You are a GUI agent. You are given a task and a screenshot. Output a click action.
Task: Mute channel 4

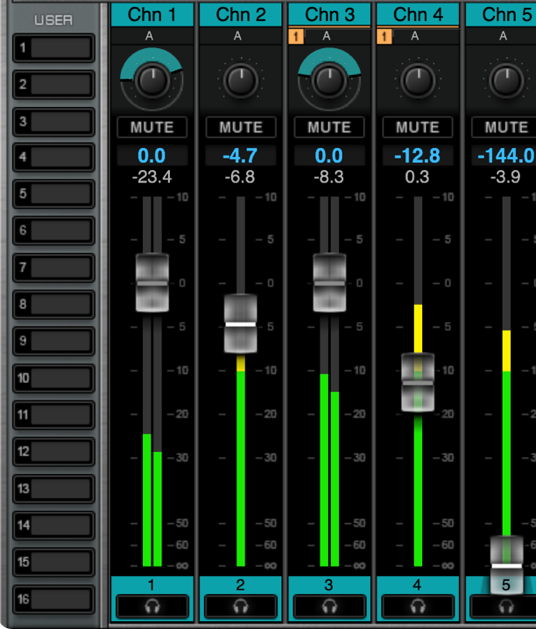point(418,127)
